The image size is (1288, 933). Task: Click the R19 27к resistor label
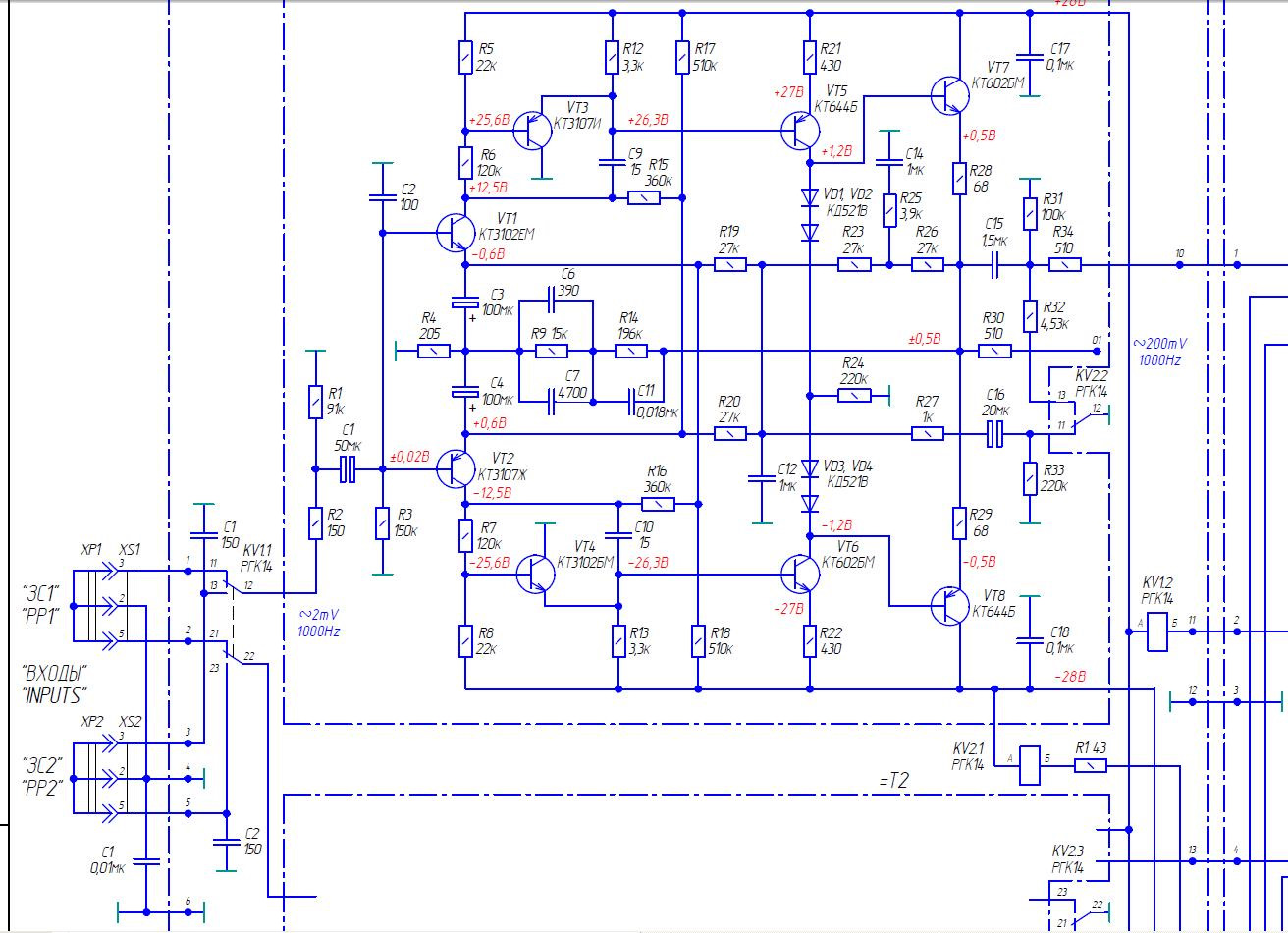(729, 240)
